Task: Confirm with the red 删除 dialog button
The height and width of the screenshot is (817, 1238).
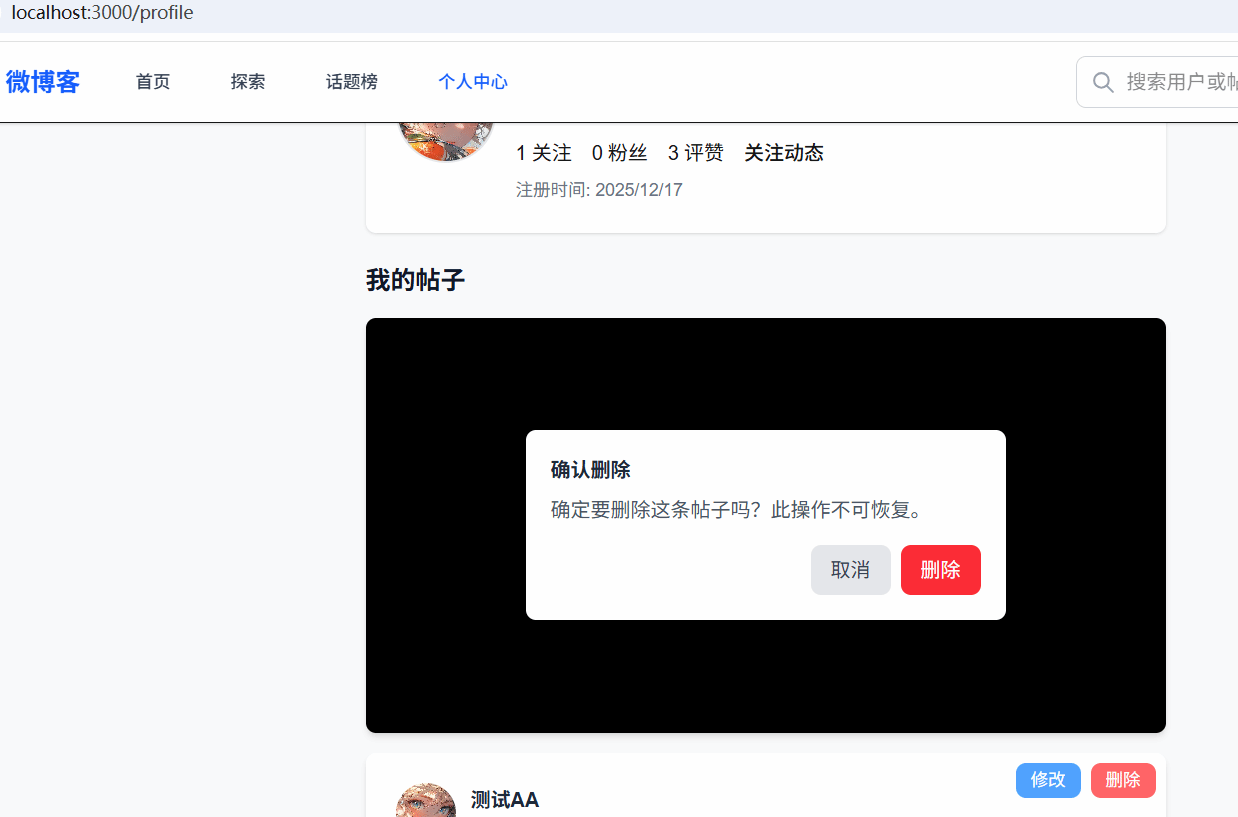Action: pyautogui.click(x=940, y=570)
